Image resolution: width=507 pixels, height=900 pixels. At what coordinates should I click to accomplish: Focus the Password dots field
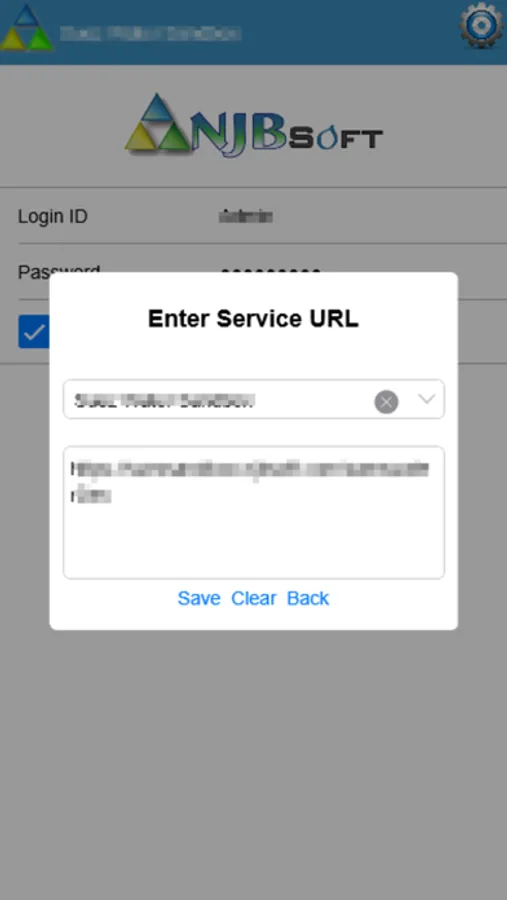coord(270,271)
